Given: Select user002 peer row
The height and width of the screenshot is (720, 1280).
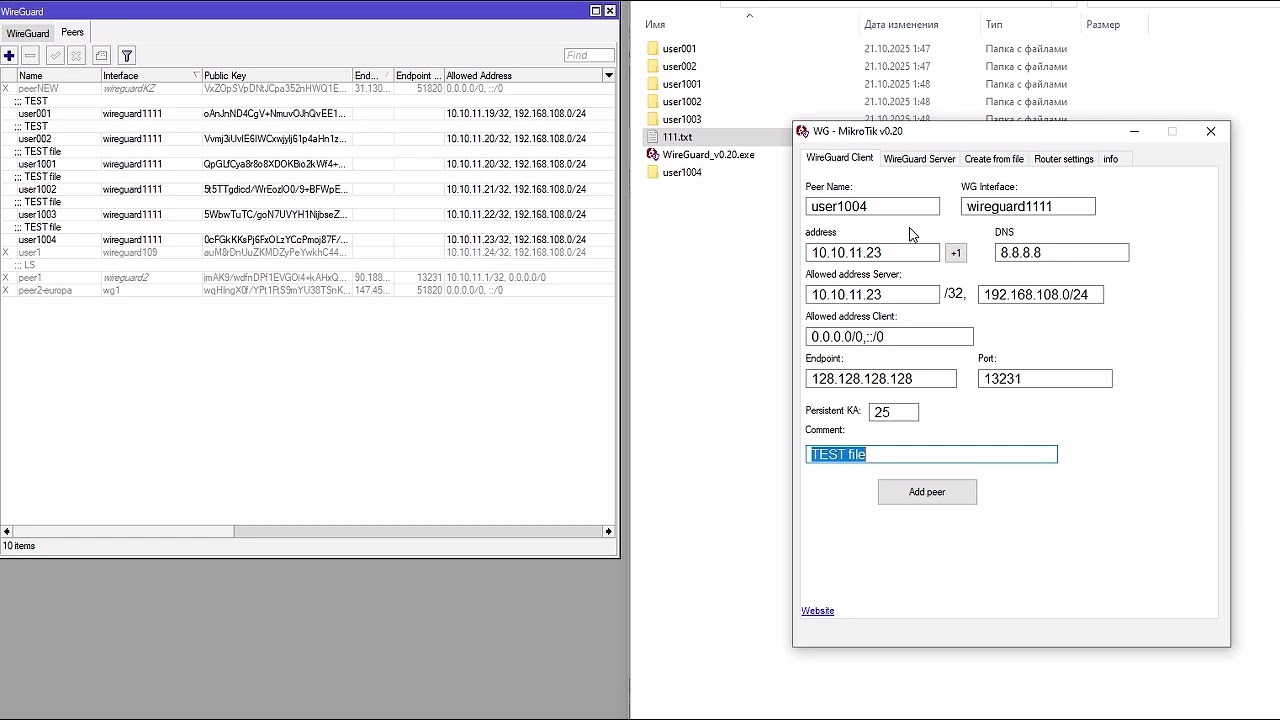Looking at the screenshot, I should (x=307, y=139).
